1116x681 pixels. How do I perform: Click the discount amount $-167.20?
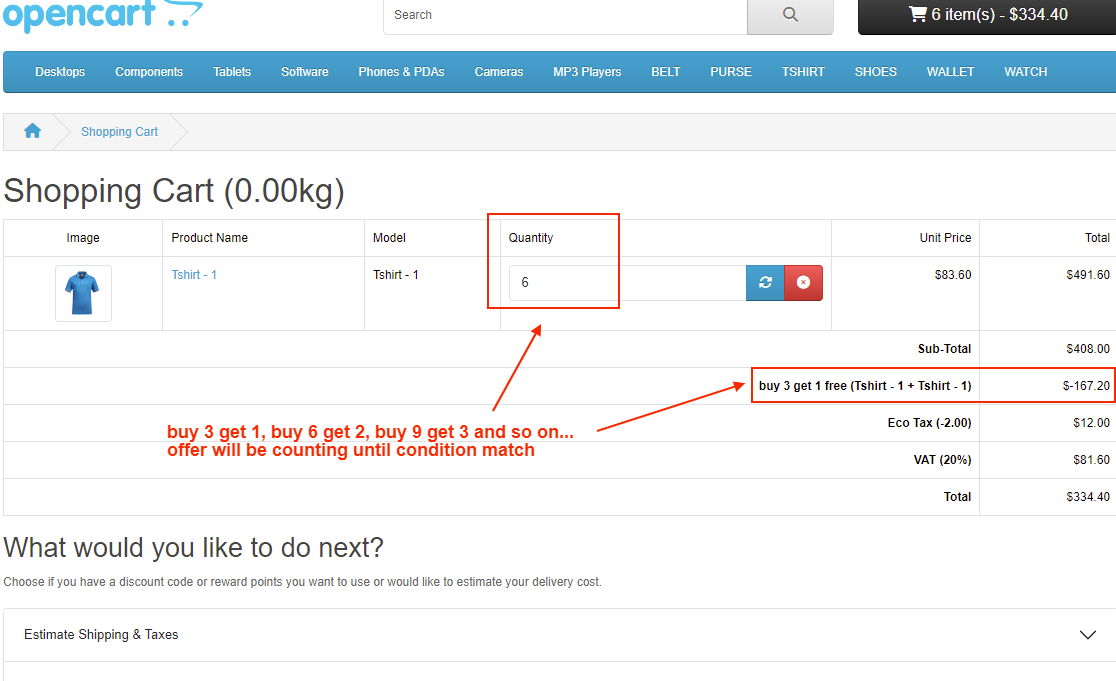tap(1086, 386)
